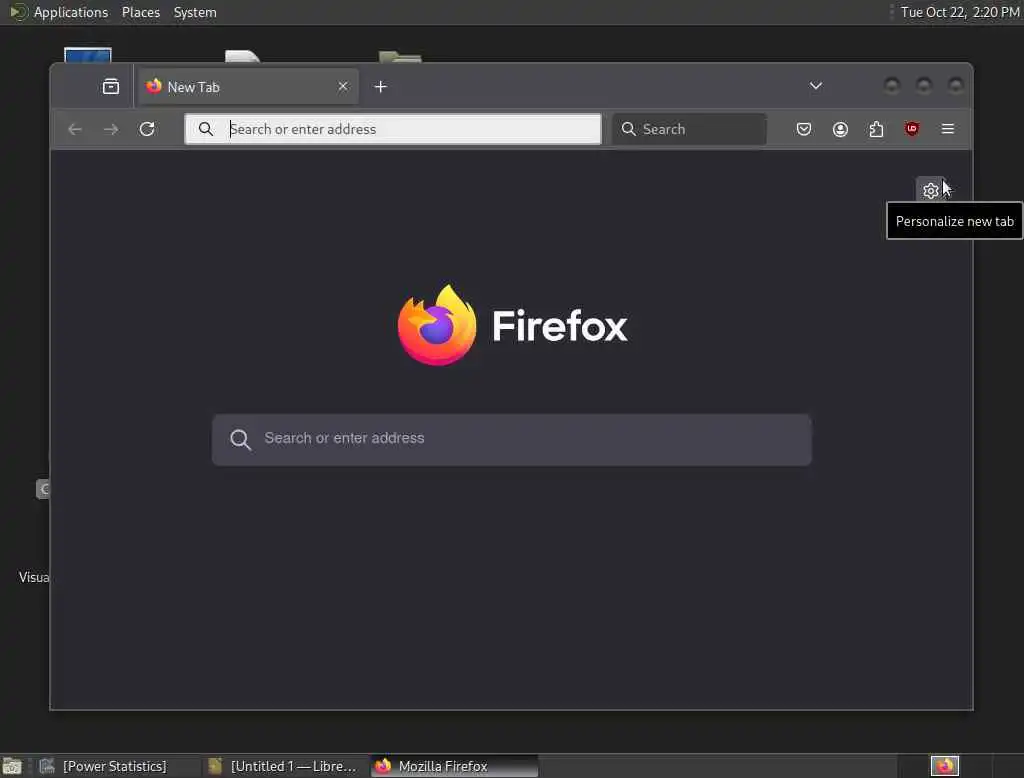The height and width of the screenshot is (778, 1024).
Task: Open the Firefox hamburger application menu
Action: [x=948, y=129]
